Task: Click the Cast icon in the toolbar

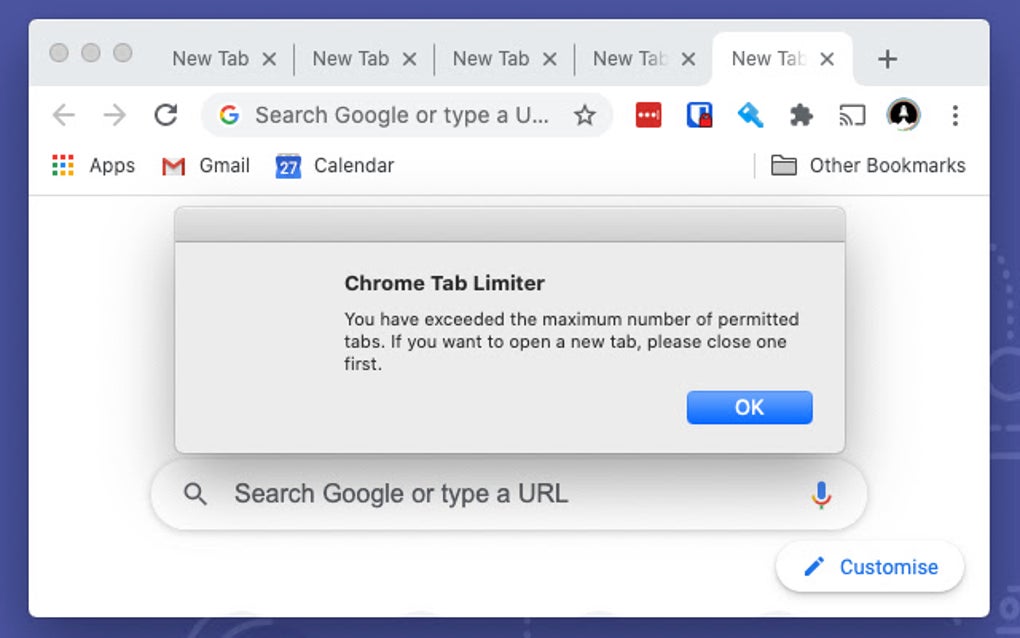Action: click(x=852, y=115)
